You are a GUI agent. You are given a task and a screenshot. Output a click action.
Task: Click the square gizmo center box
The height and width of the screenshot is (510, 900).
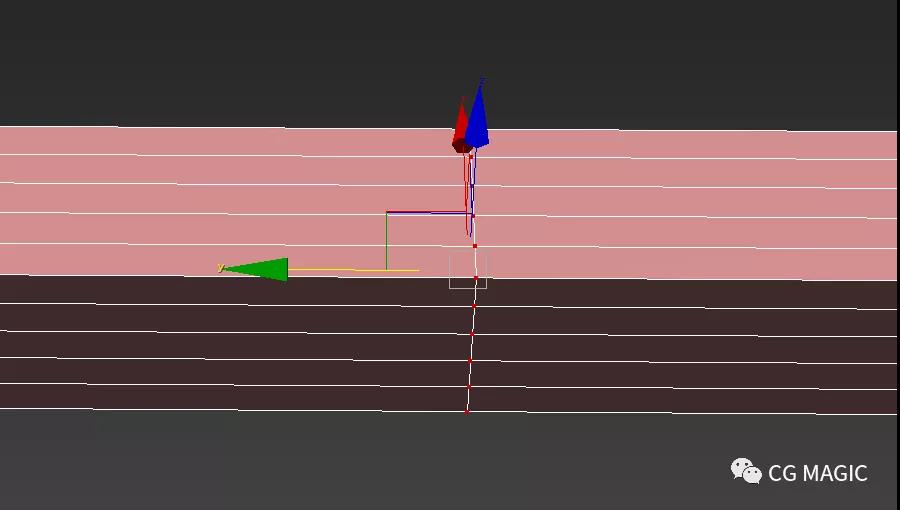(x=467, y=271)
